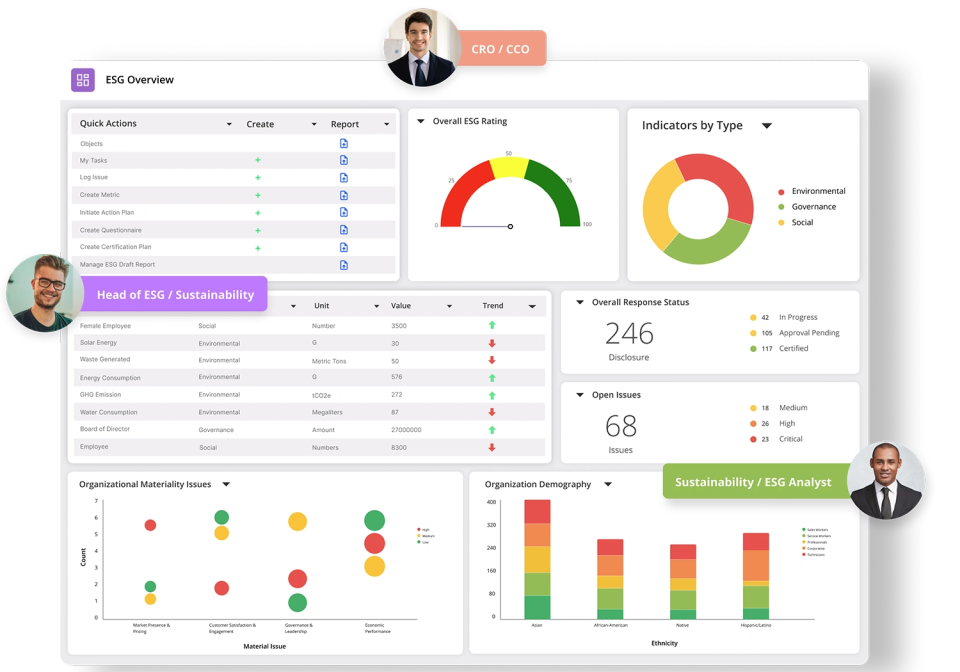Click report icon for Manage ESG Draft Report
Image resolution: width=960 pixels, height=672 pixels.
pos(344,265)
